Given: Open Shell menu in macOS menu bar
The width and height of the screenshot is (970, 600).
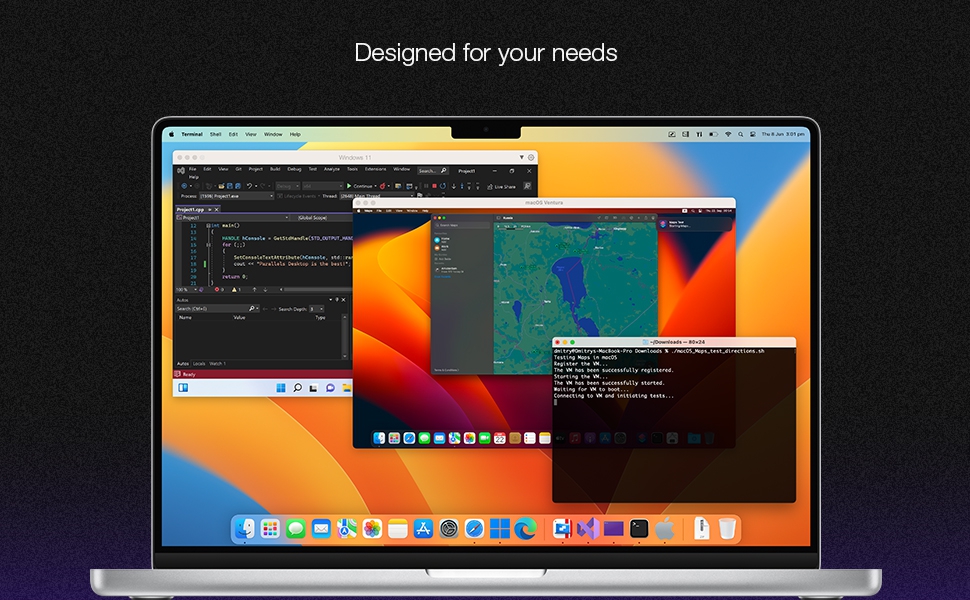Looking at the screenshot, I should (x=215, y=134).
